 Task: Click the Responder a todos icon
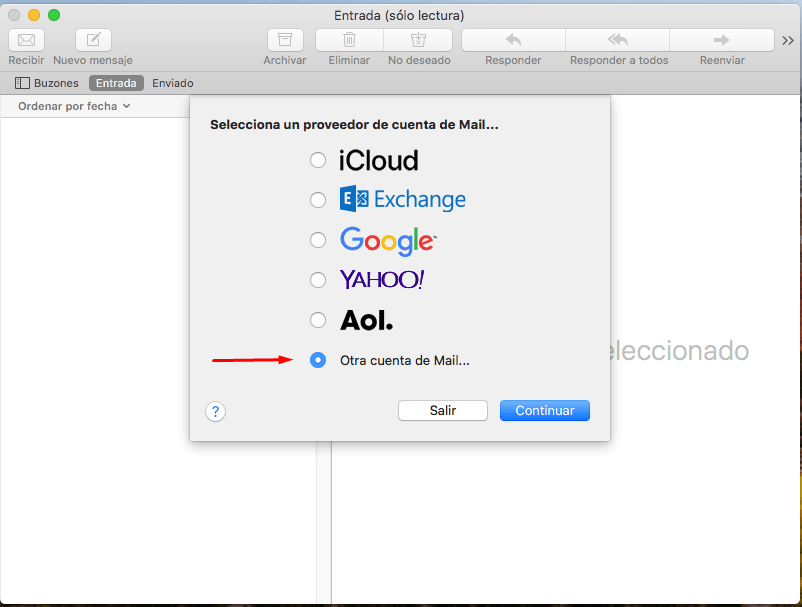617,40
